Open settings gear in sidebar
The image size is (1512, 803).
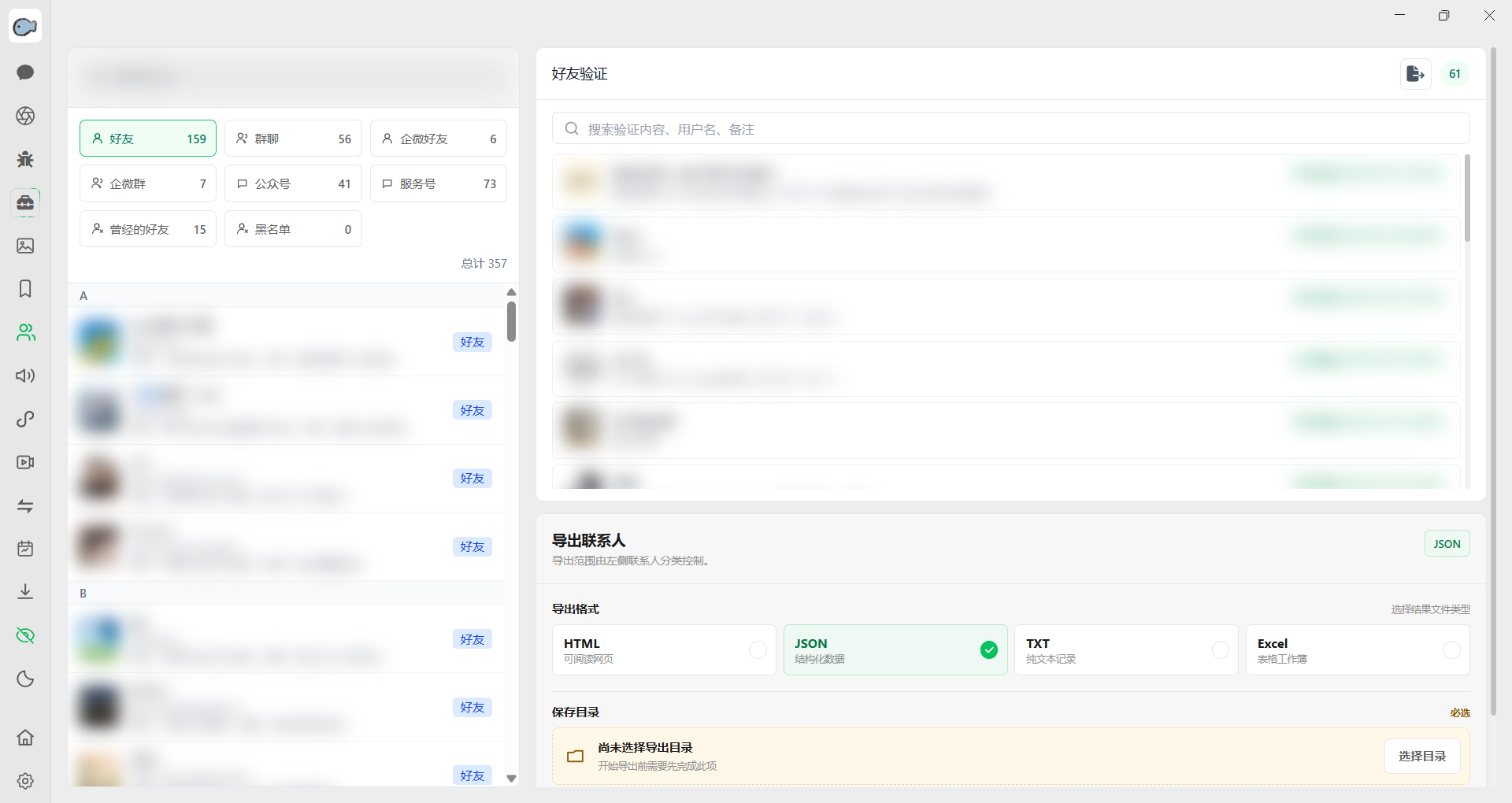[x=25, y=781]
